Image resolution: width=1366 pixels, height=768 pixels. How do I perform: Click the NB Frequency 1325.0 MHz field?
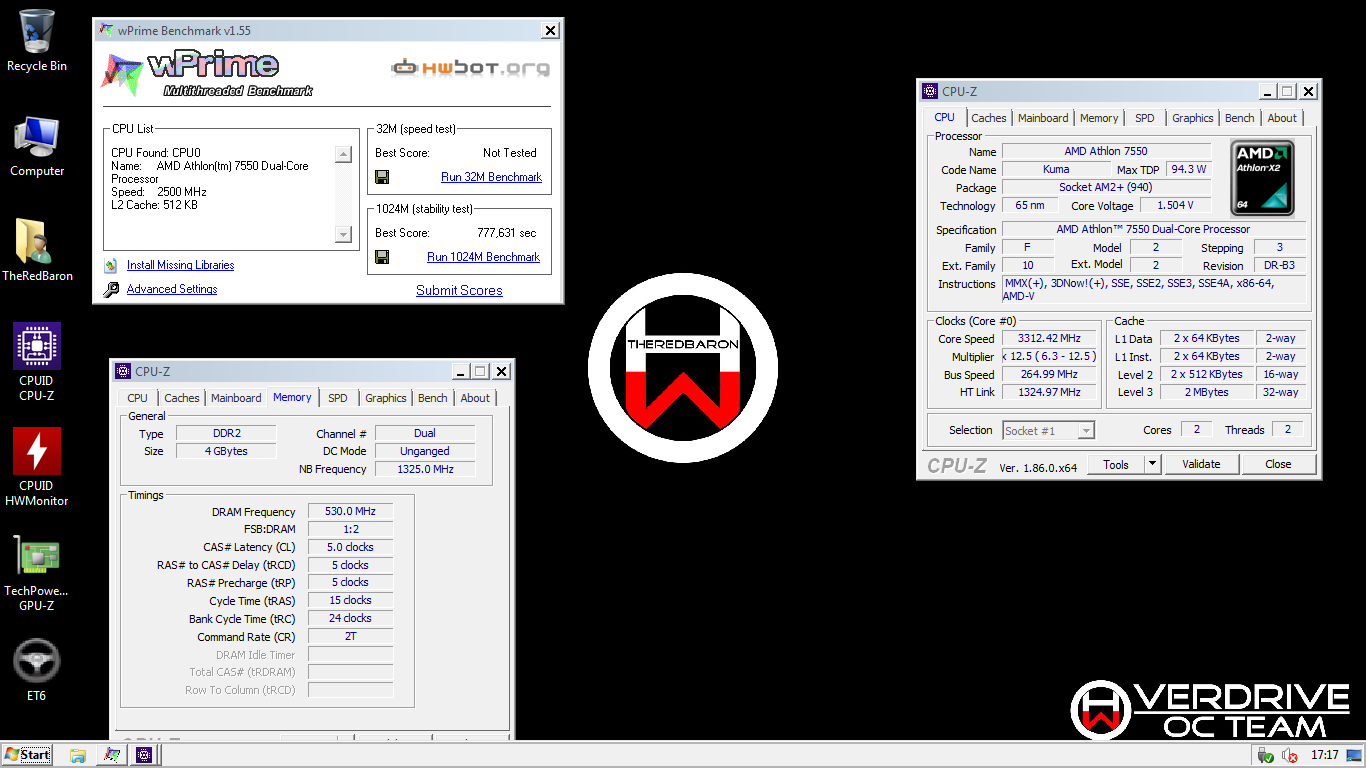425,469
